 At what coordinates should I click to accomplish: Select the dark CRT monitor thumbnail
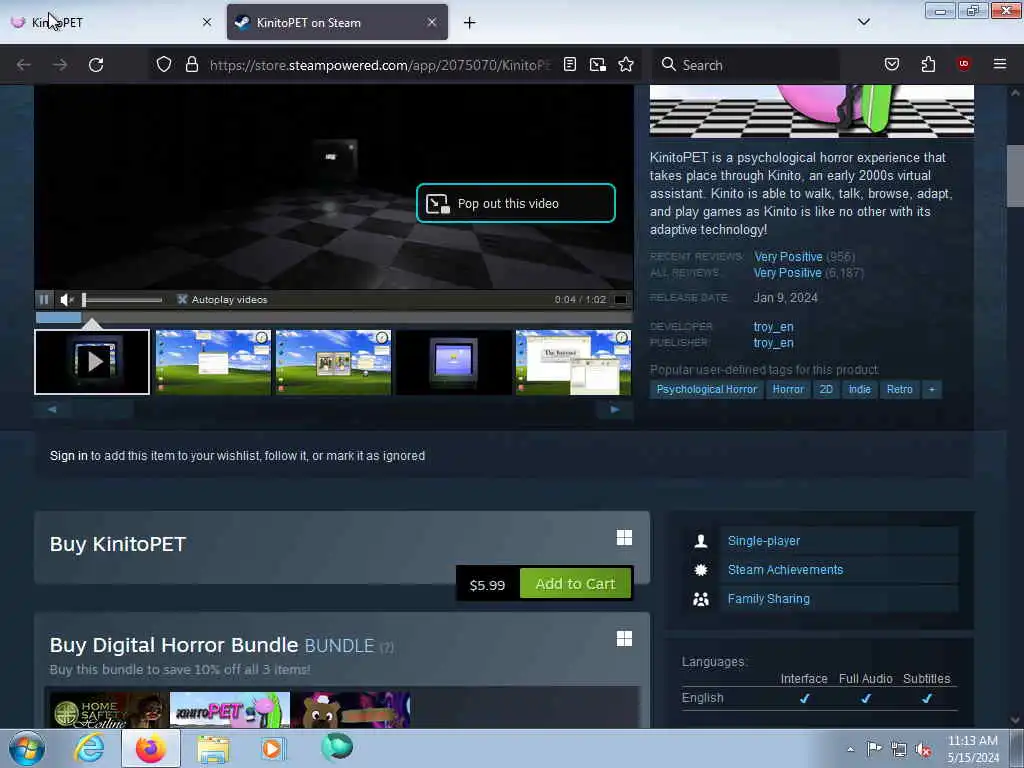453,362
